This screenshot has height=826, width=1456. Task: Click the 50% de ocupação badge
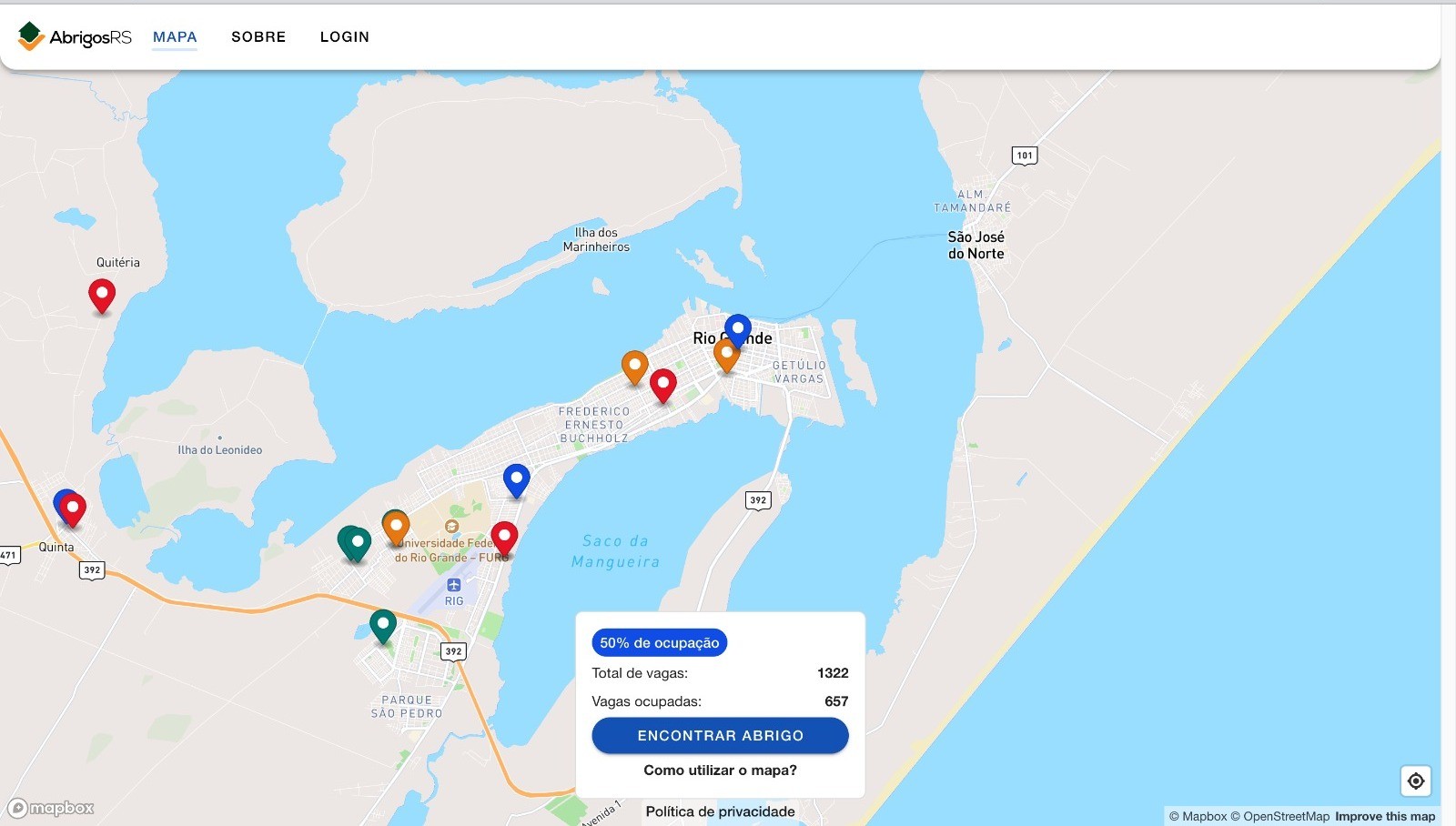659,642
